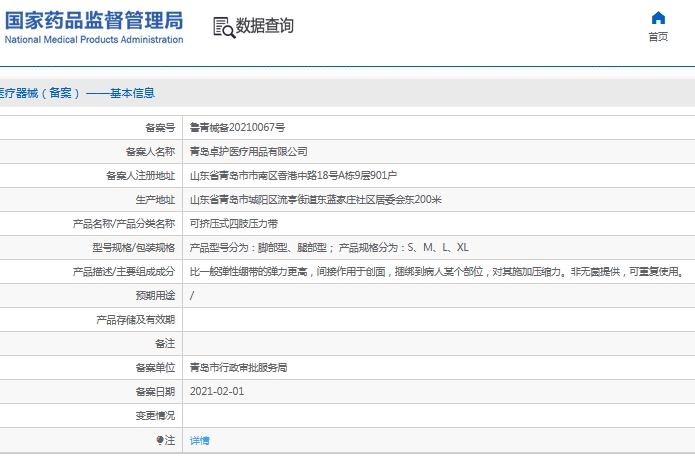Screen dimensions: 695x462
Task: Click the National Medical Products Administration subtitle
Action: (94, 39)
